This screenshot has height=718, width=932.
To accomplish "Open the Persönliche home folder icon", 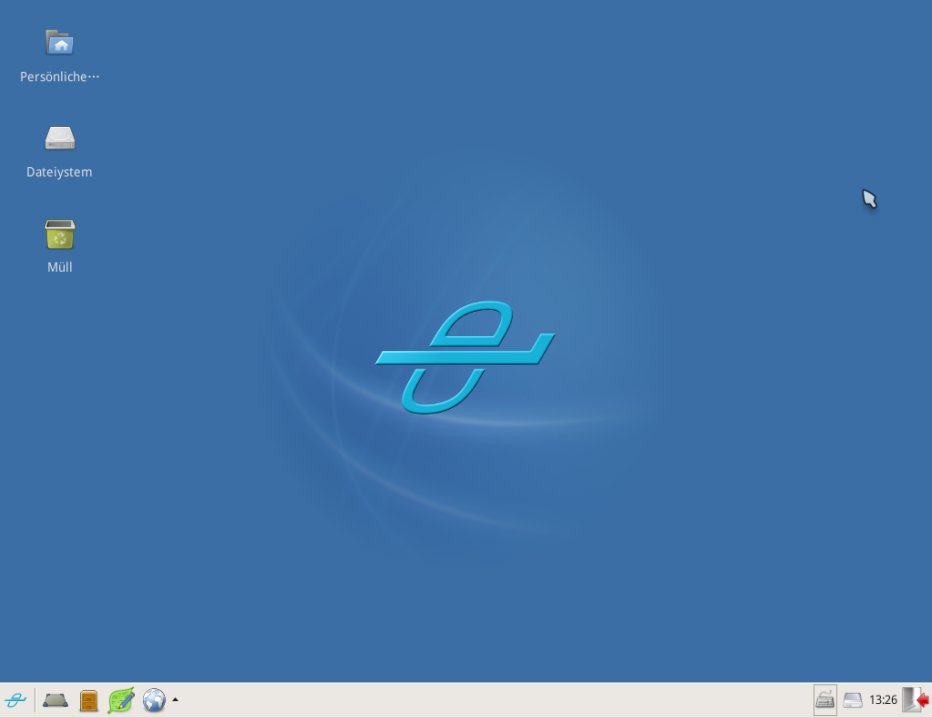I will coord(59,42).
